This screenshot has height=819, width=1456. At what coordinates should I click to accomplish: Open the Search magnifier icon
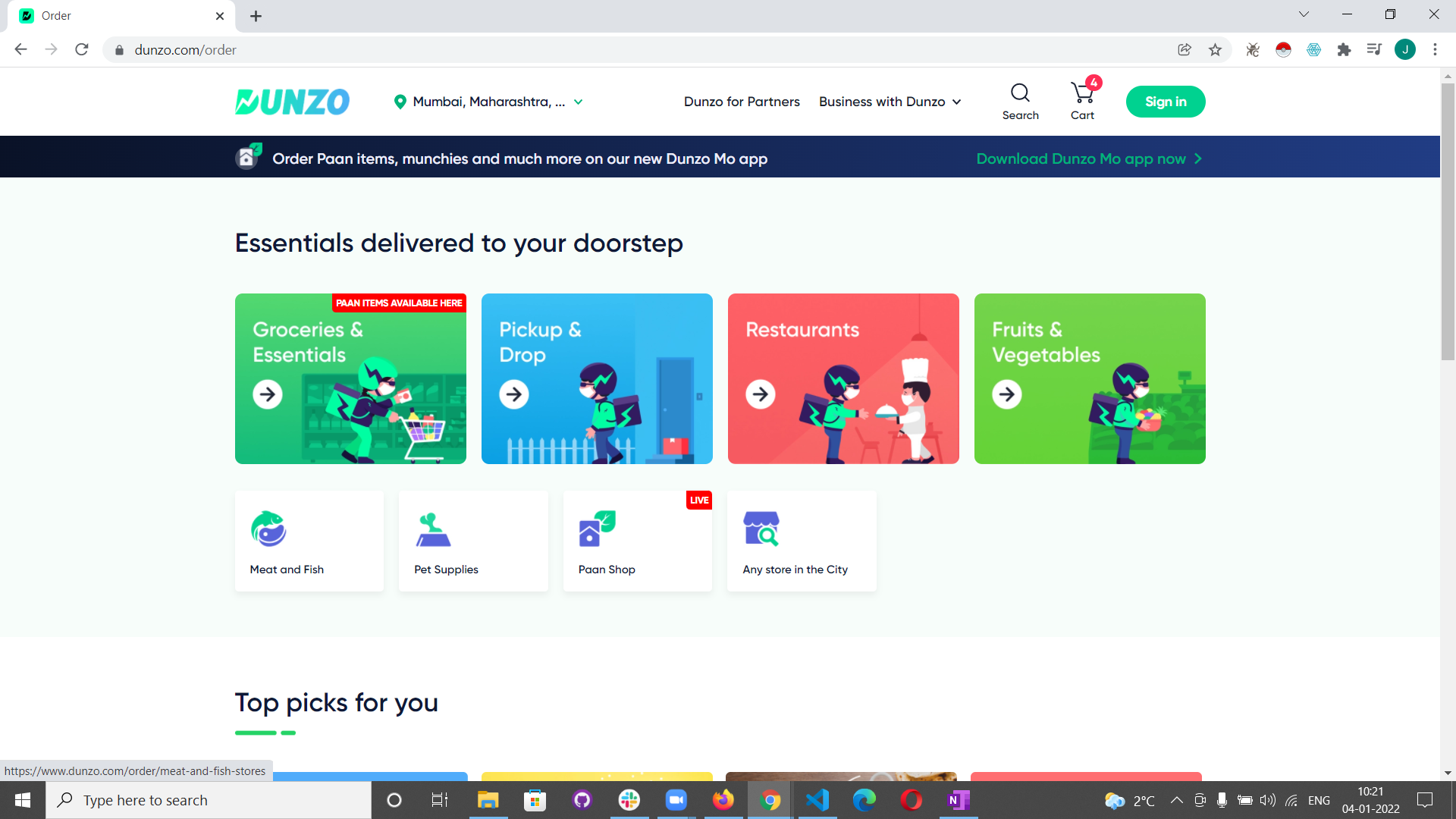point(1020,93)
